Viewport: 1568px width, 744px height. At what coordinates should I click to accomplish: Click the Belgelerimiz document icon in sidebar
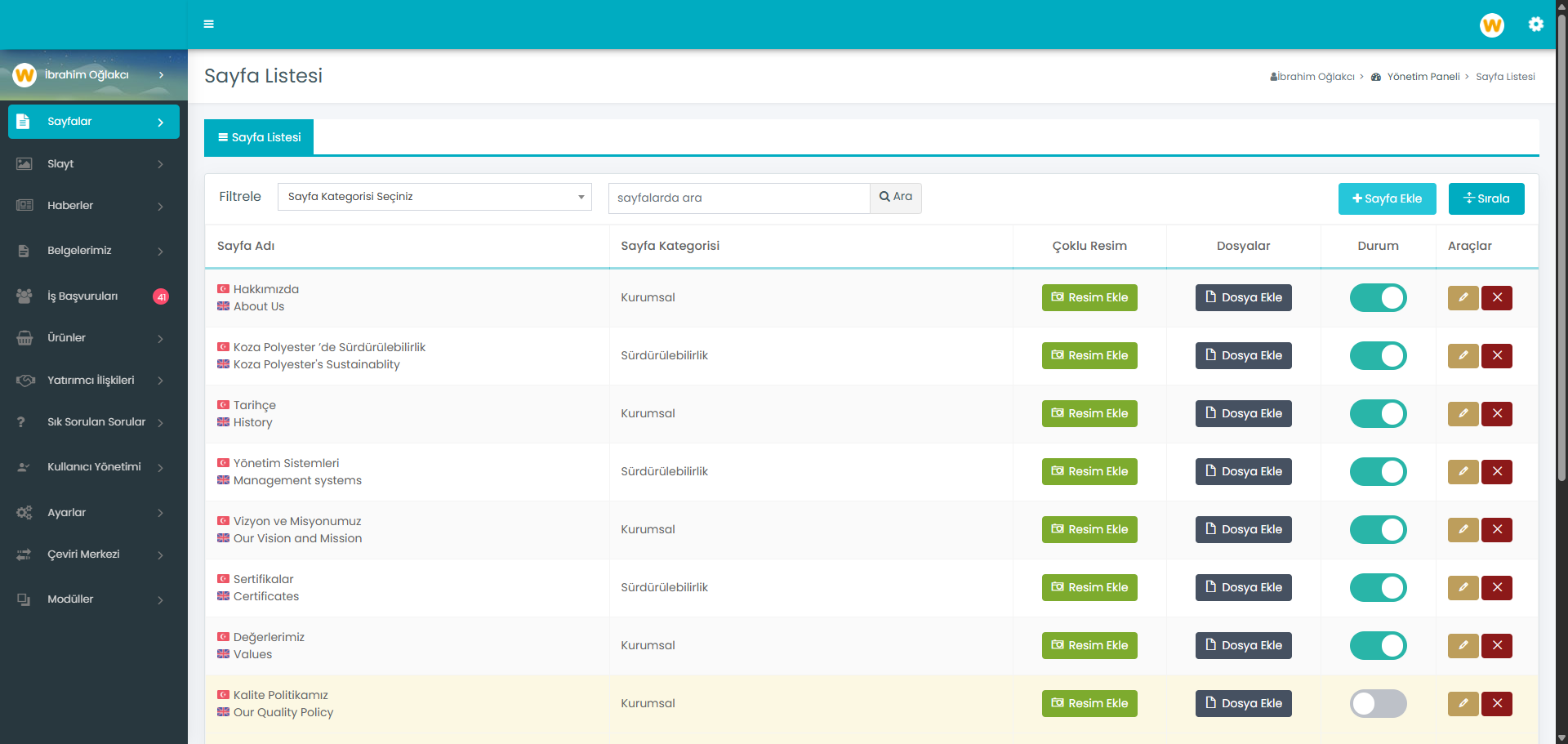pos(24,251)
